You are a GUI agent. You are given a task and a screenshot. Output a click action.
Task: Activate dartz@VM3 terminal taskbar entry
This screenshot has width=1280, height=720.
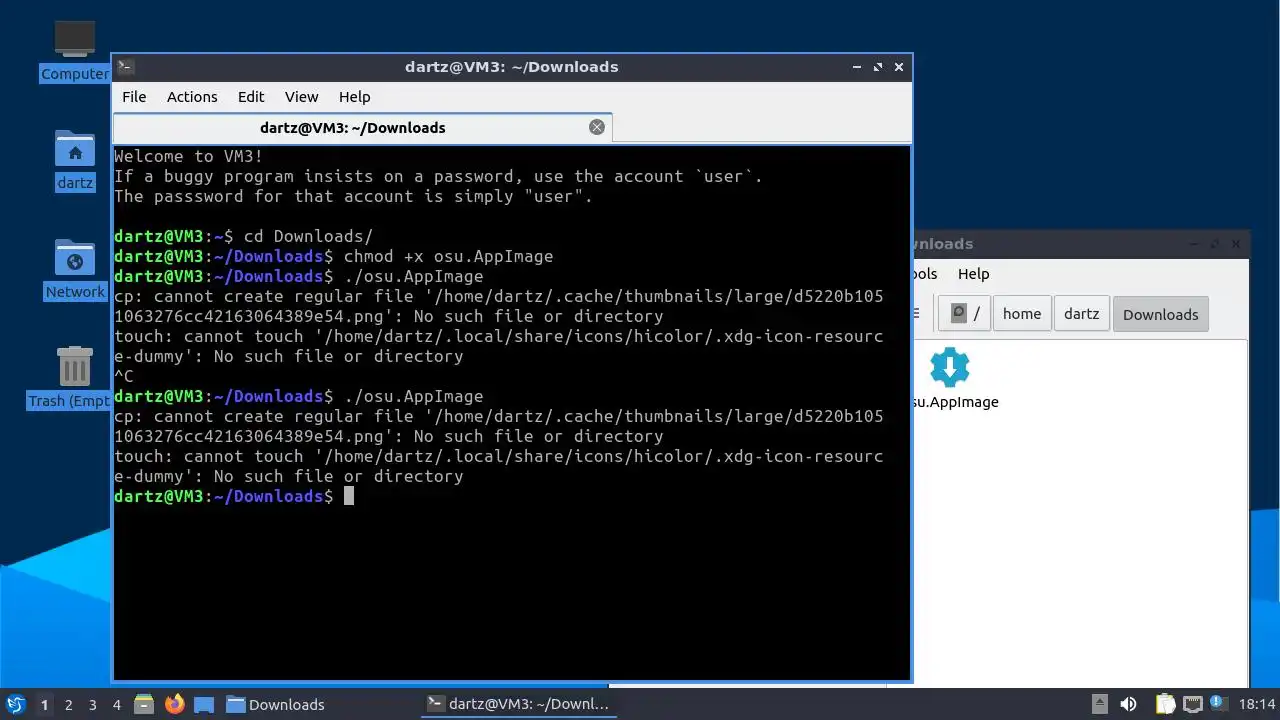point(518,704)
